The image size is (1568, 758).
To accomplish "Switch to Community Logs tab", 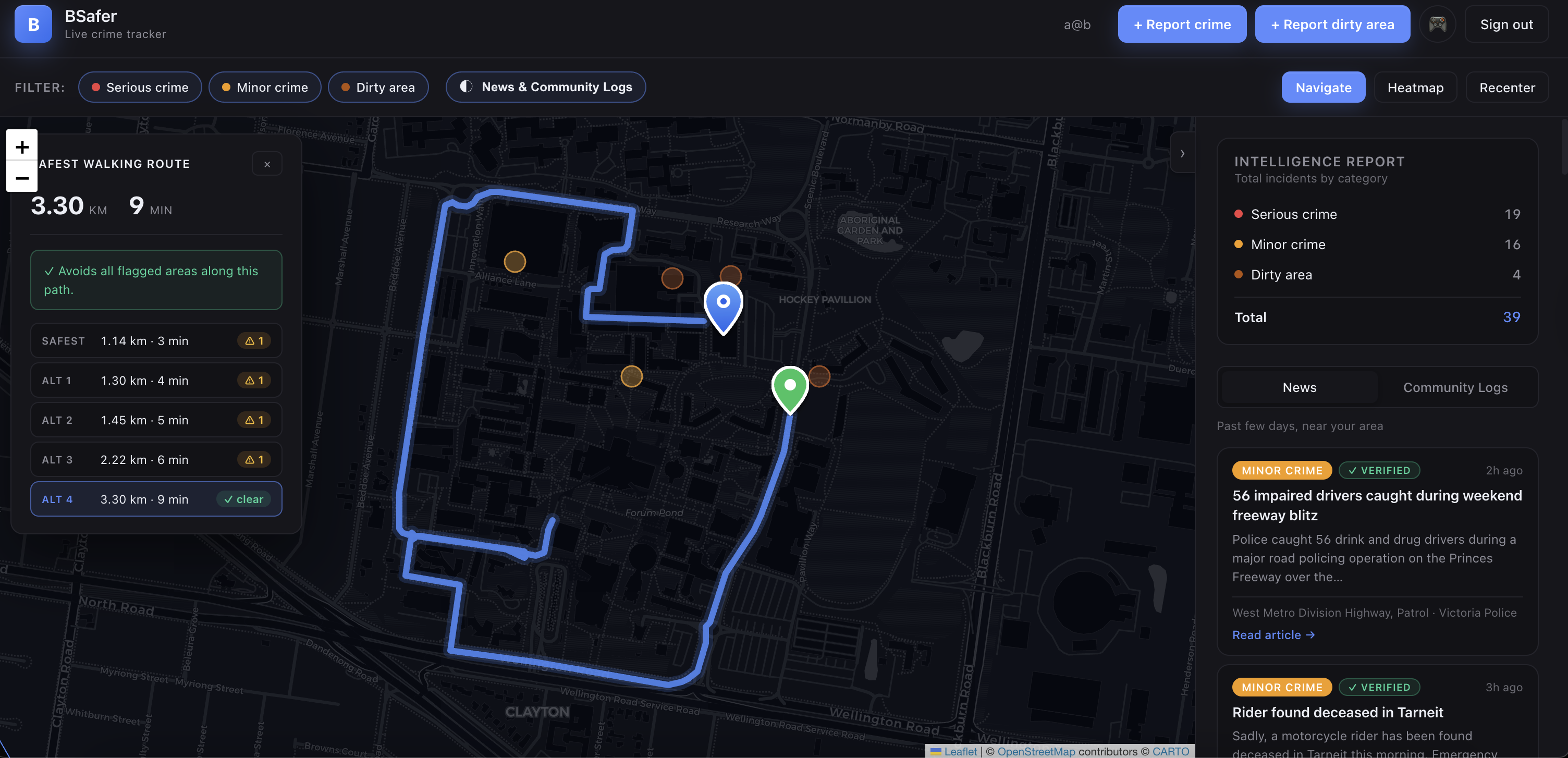I will click(1455, 387).
